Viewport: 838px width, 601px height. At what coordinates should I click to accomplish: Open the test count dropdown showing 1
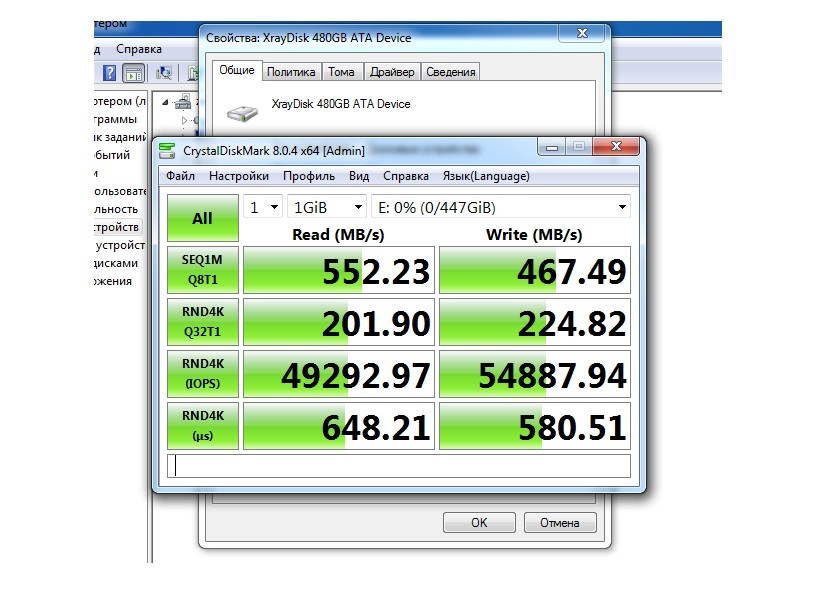[x=263, y=207]
